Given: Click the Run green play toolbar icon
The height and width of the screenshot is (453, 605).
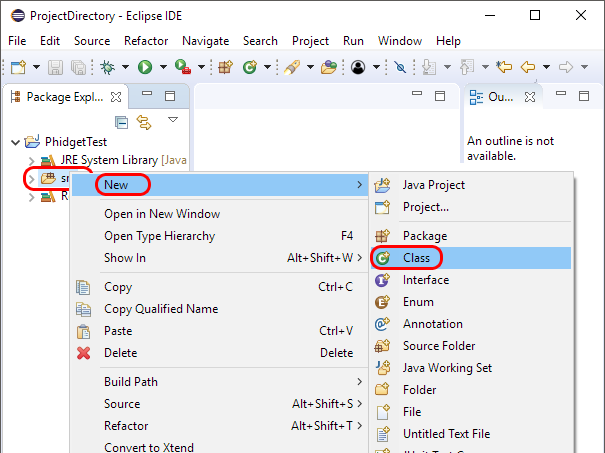Looking at the screenshot, I should [145, 67].
